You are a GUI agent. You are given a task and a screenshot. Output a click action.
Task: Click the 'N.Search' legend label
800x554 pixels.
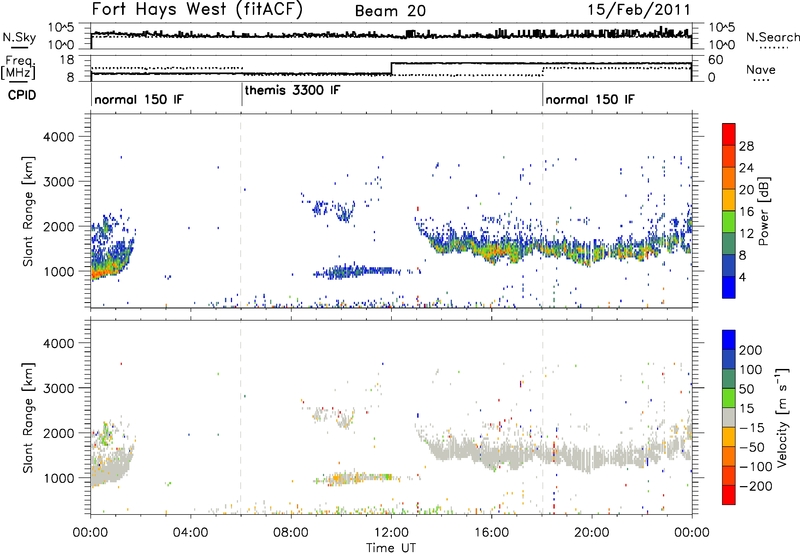(x=773, y=37)
